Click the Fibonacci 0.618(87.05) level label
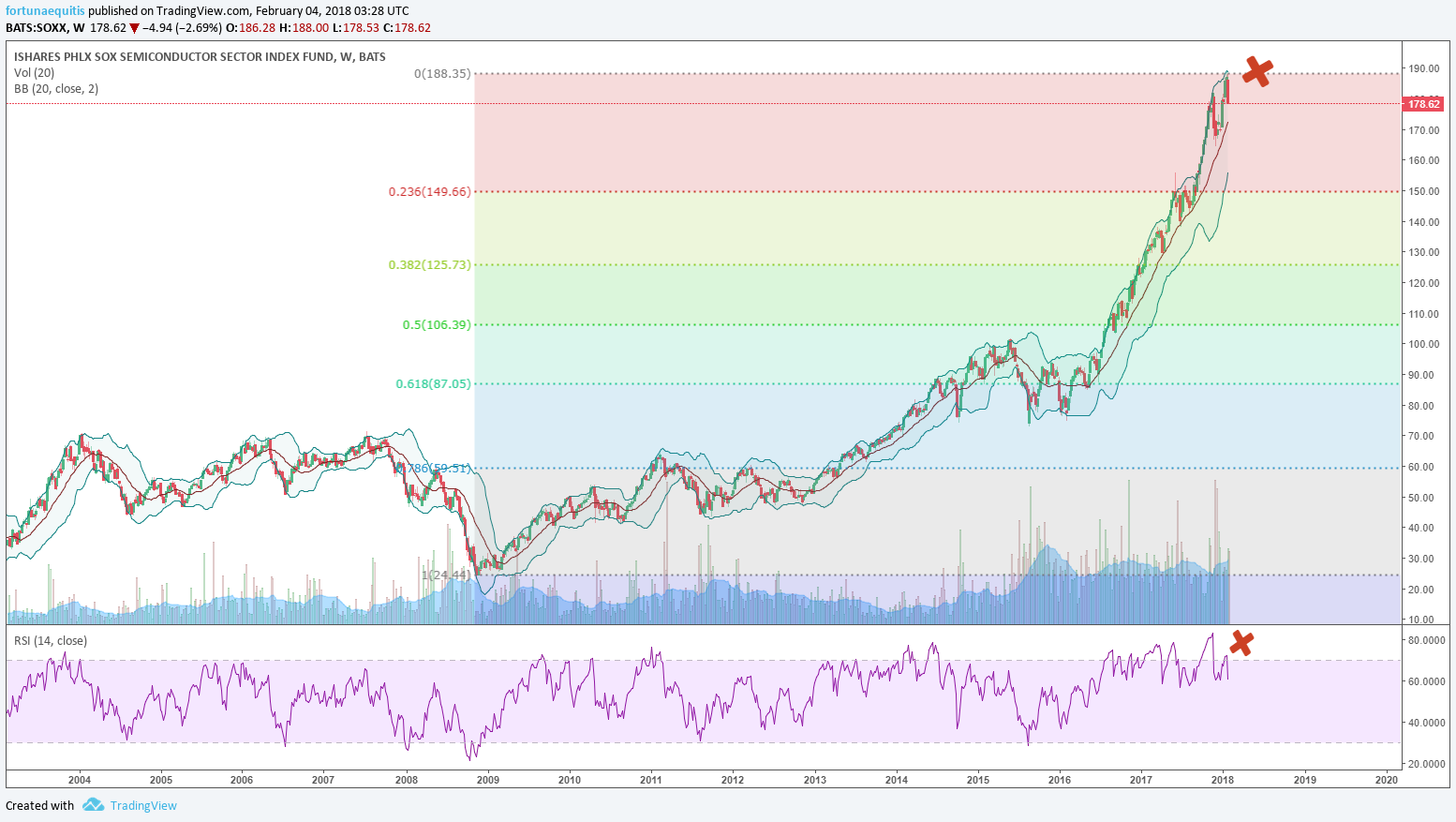1456x822 pixels. 433,383
